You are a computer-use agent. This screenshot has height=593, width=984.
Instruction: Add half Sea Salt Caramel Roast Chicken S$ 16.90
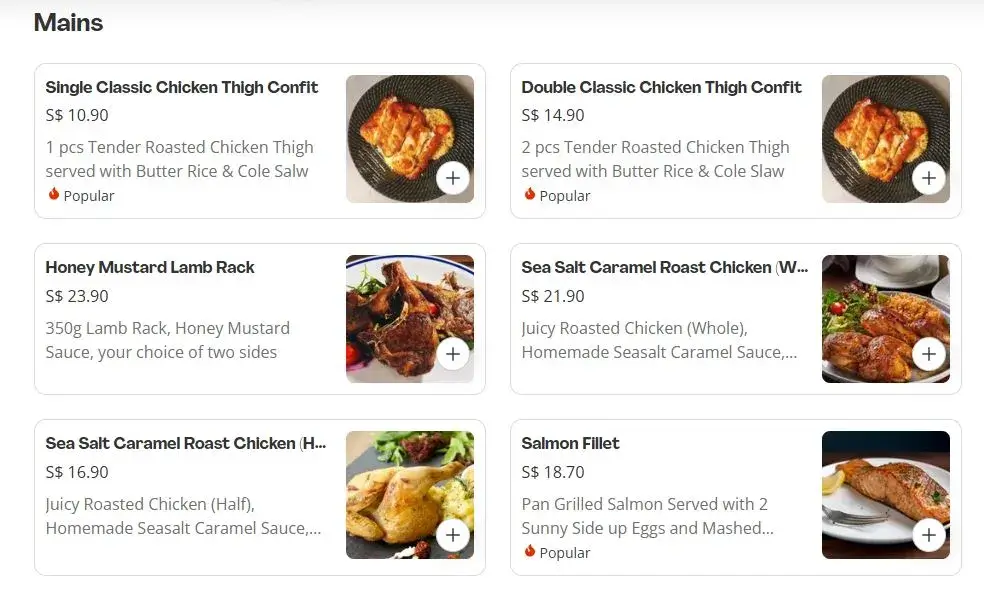click(x=453, y=534)
